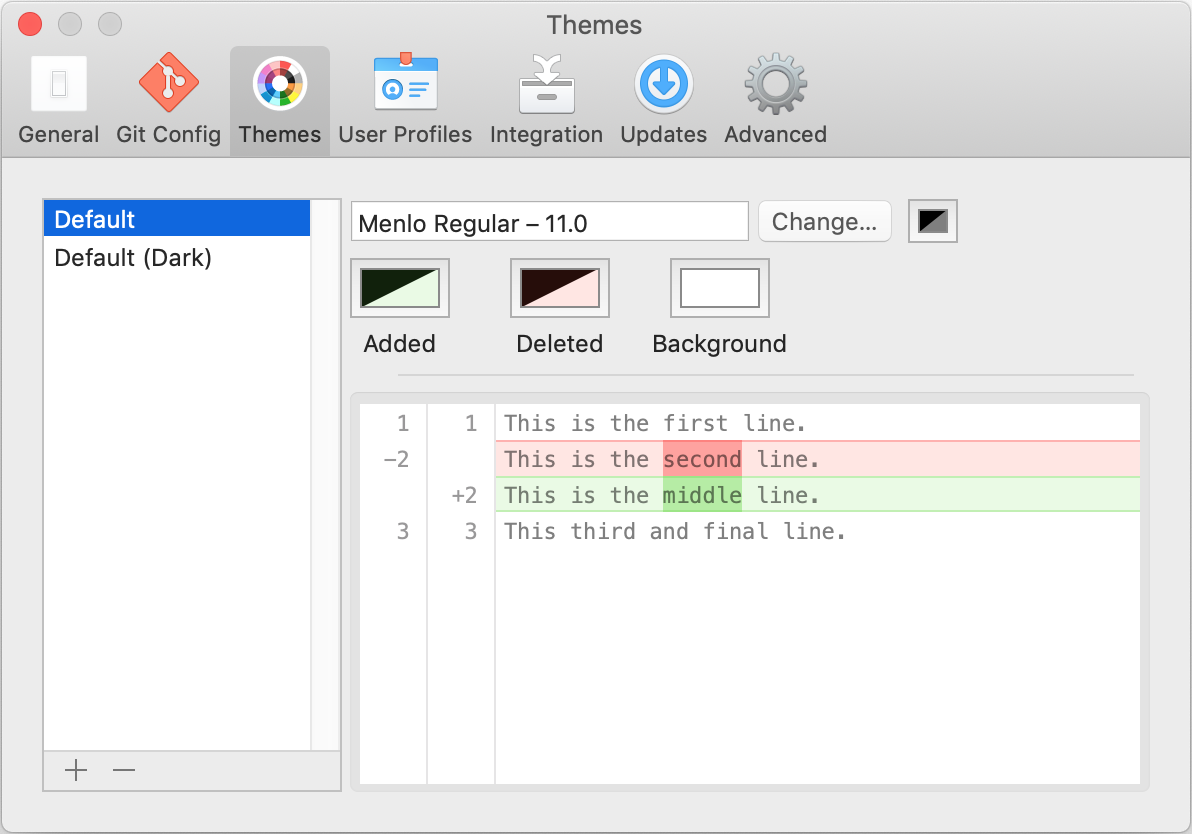Click the Change... font button
This screenshot has height=834, width=1192.
(824, 221)
